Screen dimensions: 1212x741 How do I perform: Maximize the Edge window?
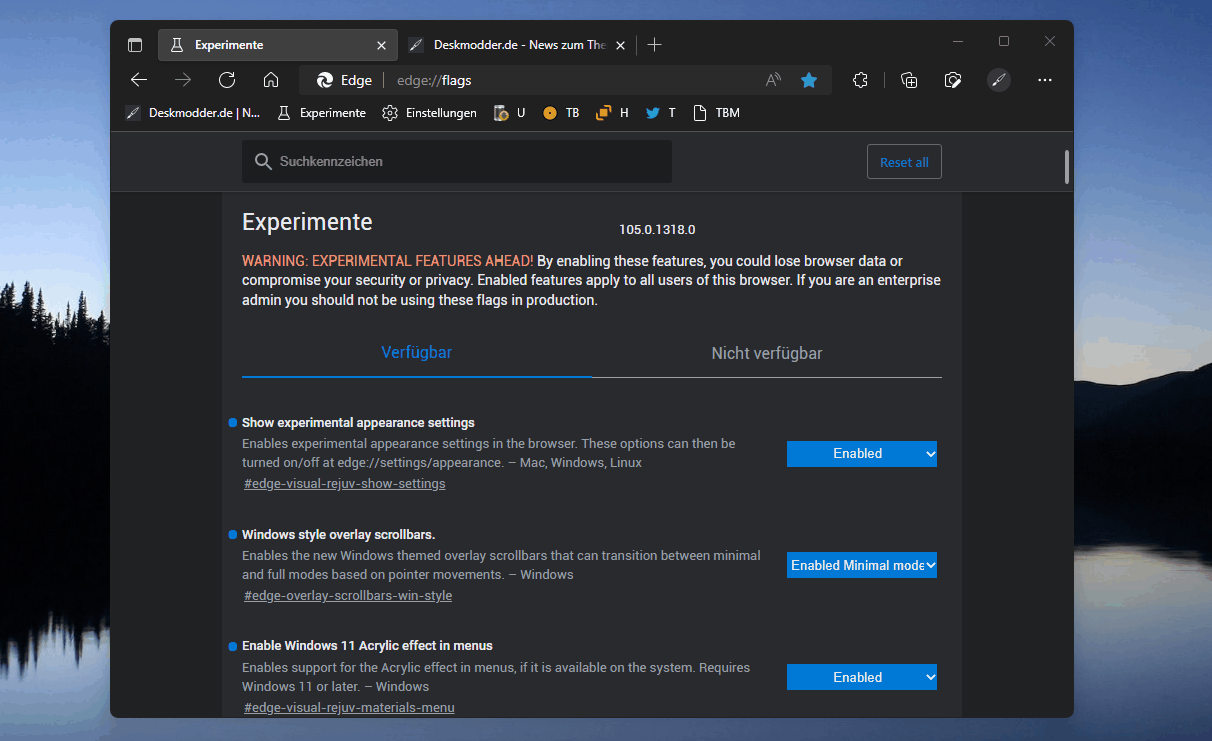coord(1004,42)
